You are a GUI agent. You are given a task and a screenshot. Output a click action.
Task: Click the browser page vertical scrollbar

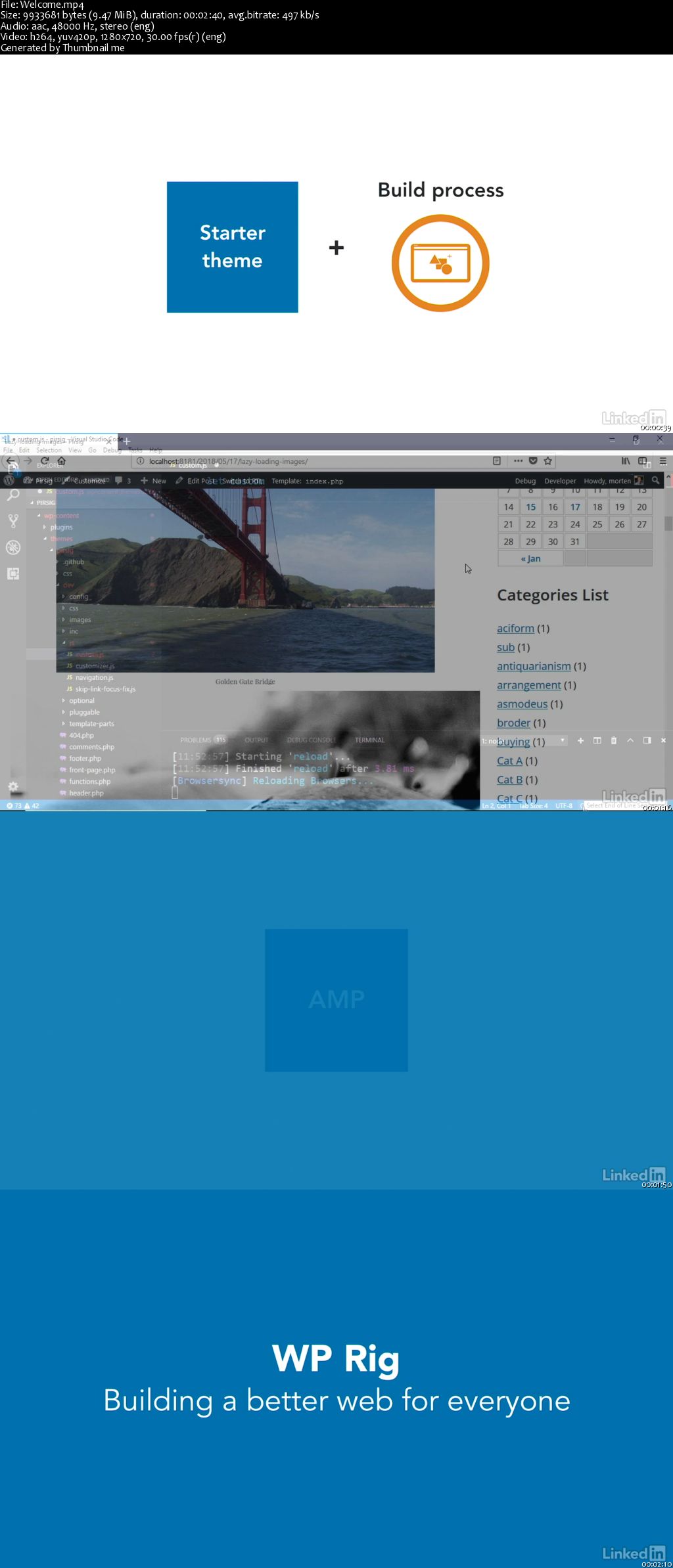(x=668, y=523)
